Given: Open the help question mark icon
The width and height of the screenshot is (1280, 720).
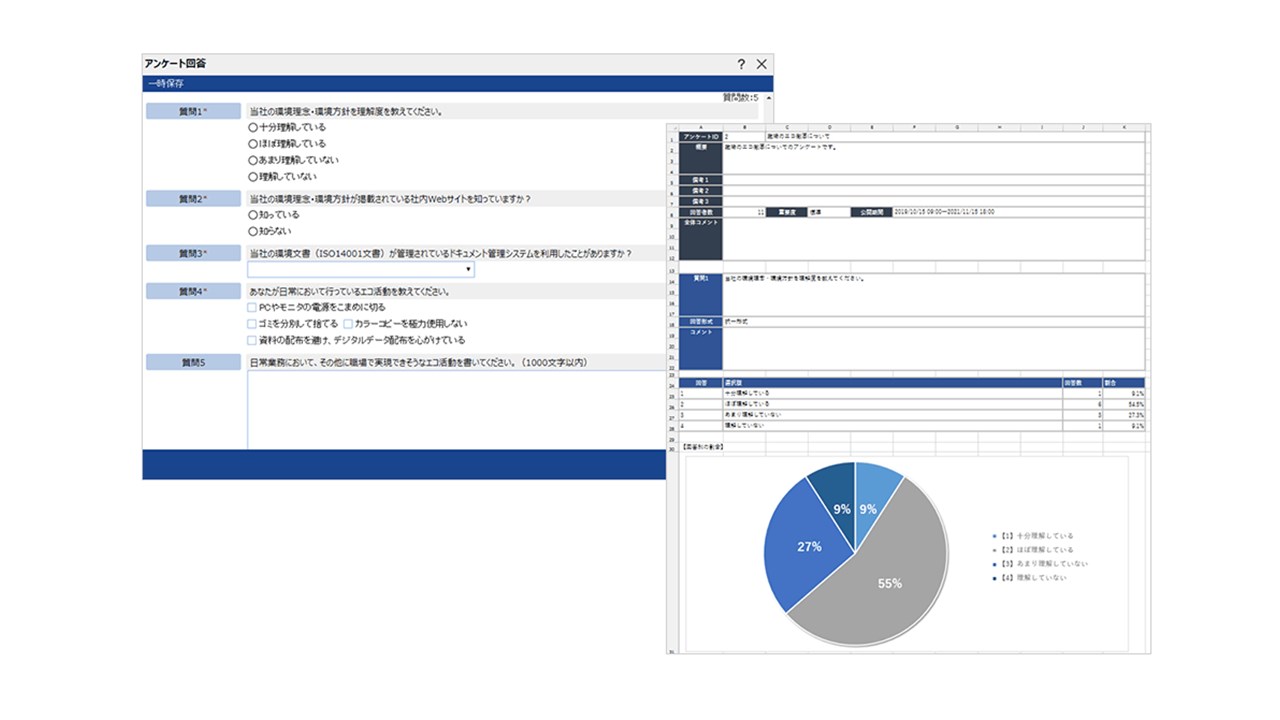Looking at the screenshot, I should click(741, 64).
